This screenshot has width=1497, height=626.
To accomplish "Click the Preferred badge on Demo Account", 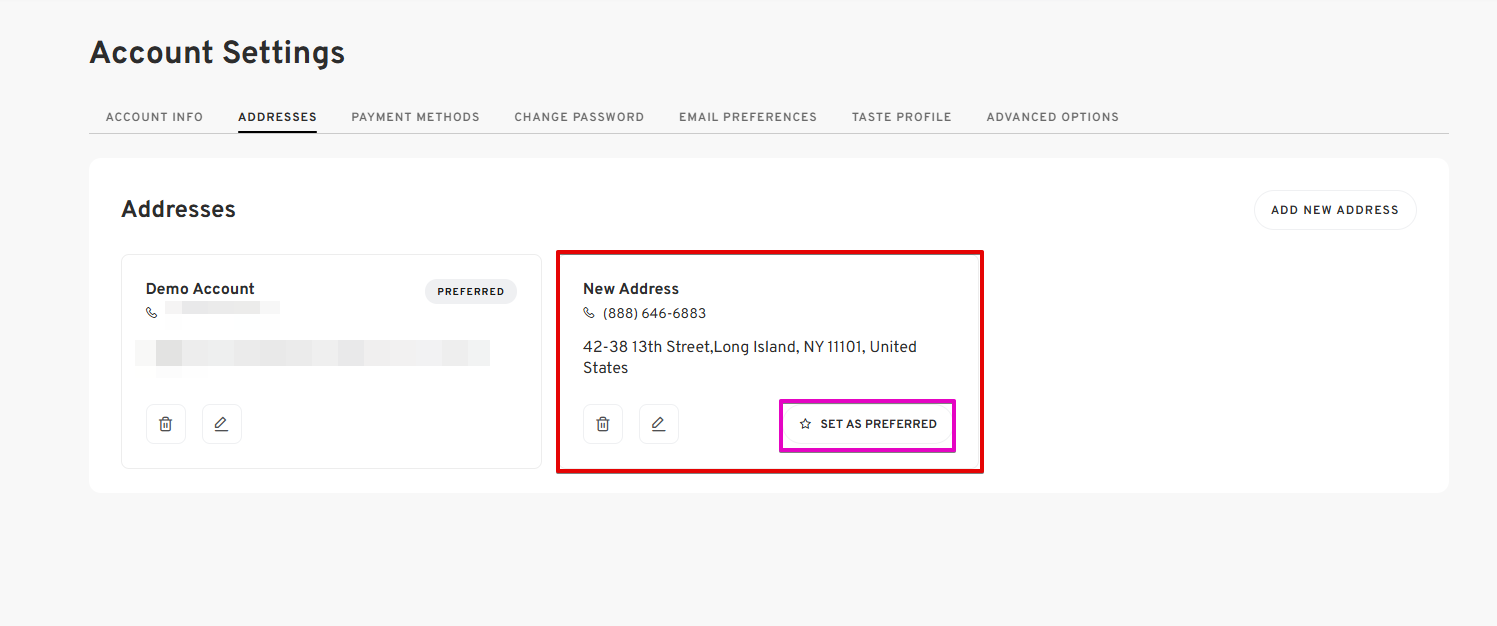I will [471, 292].
